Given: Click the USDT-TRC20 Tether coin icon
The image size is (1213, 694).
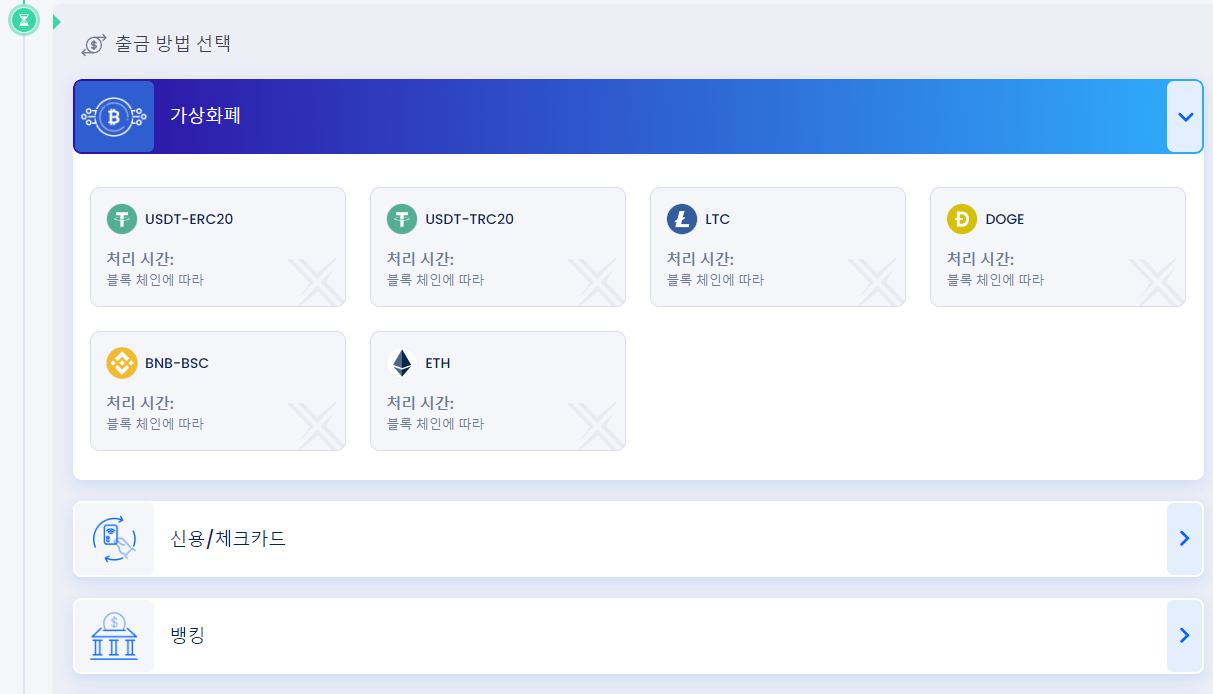Looking at the screenshot, I should [402, 219].
